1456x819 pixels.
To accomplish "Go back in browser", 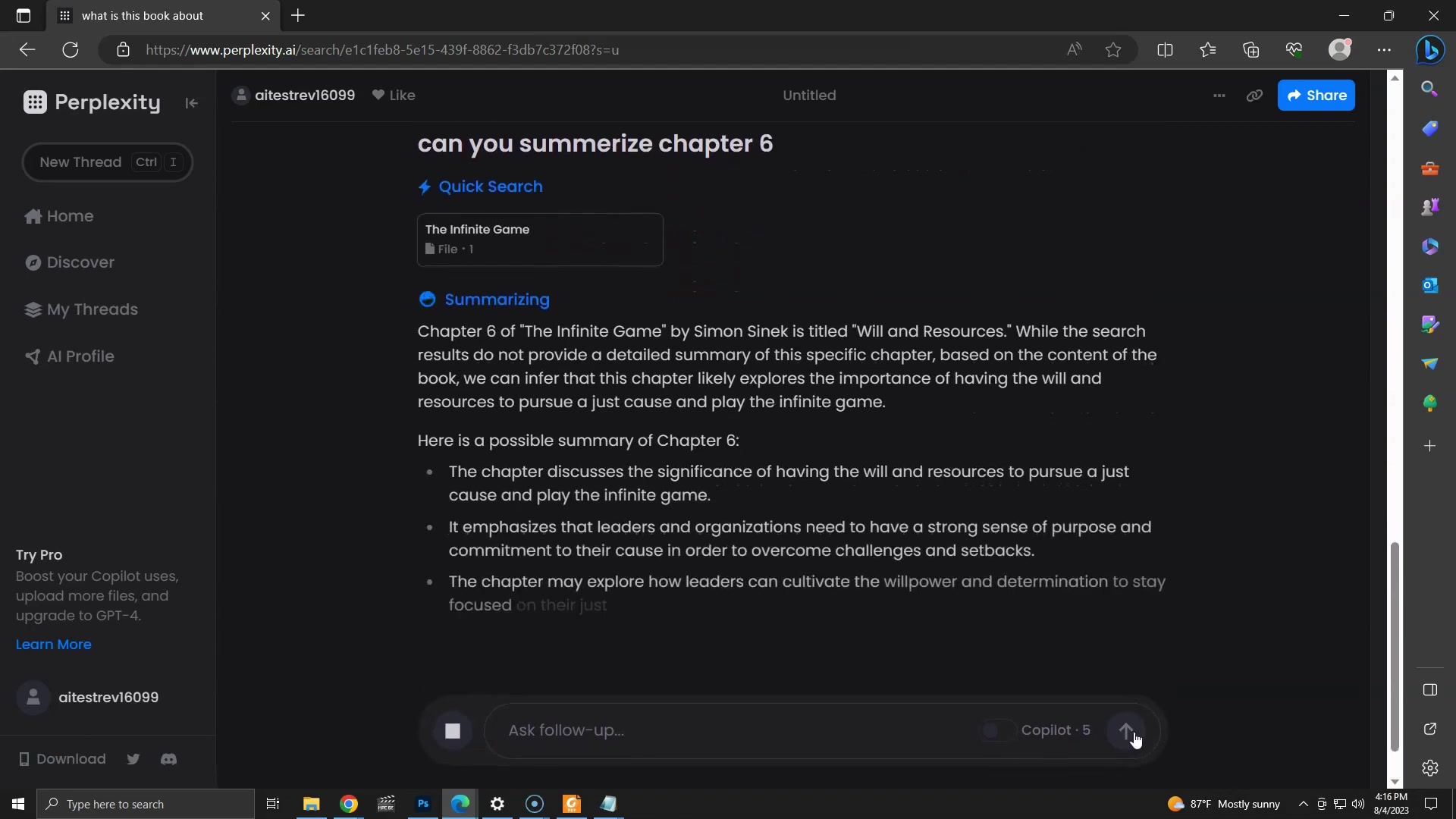I will pos(27,50).
